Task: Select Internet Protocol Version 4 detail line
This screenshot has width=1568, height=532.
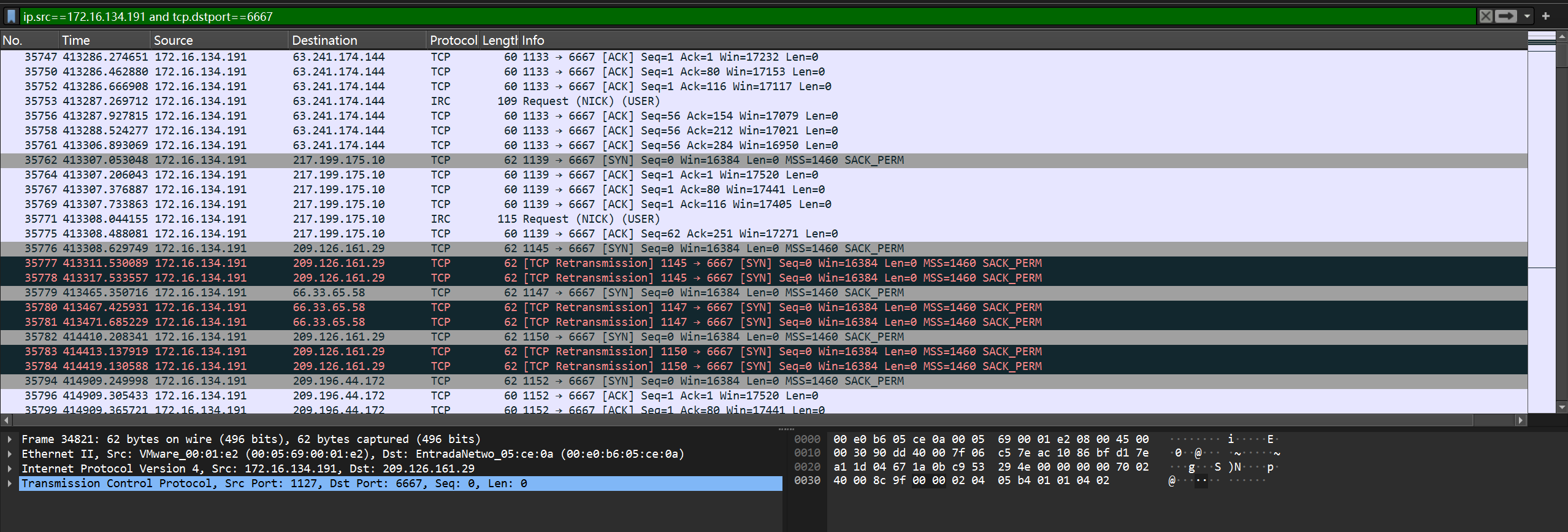Action: pyautogui.click(x=400, y=469)
